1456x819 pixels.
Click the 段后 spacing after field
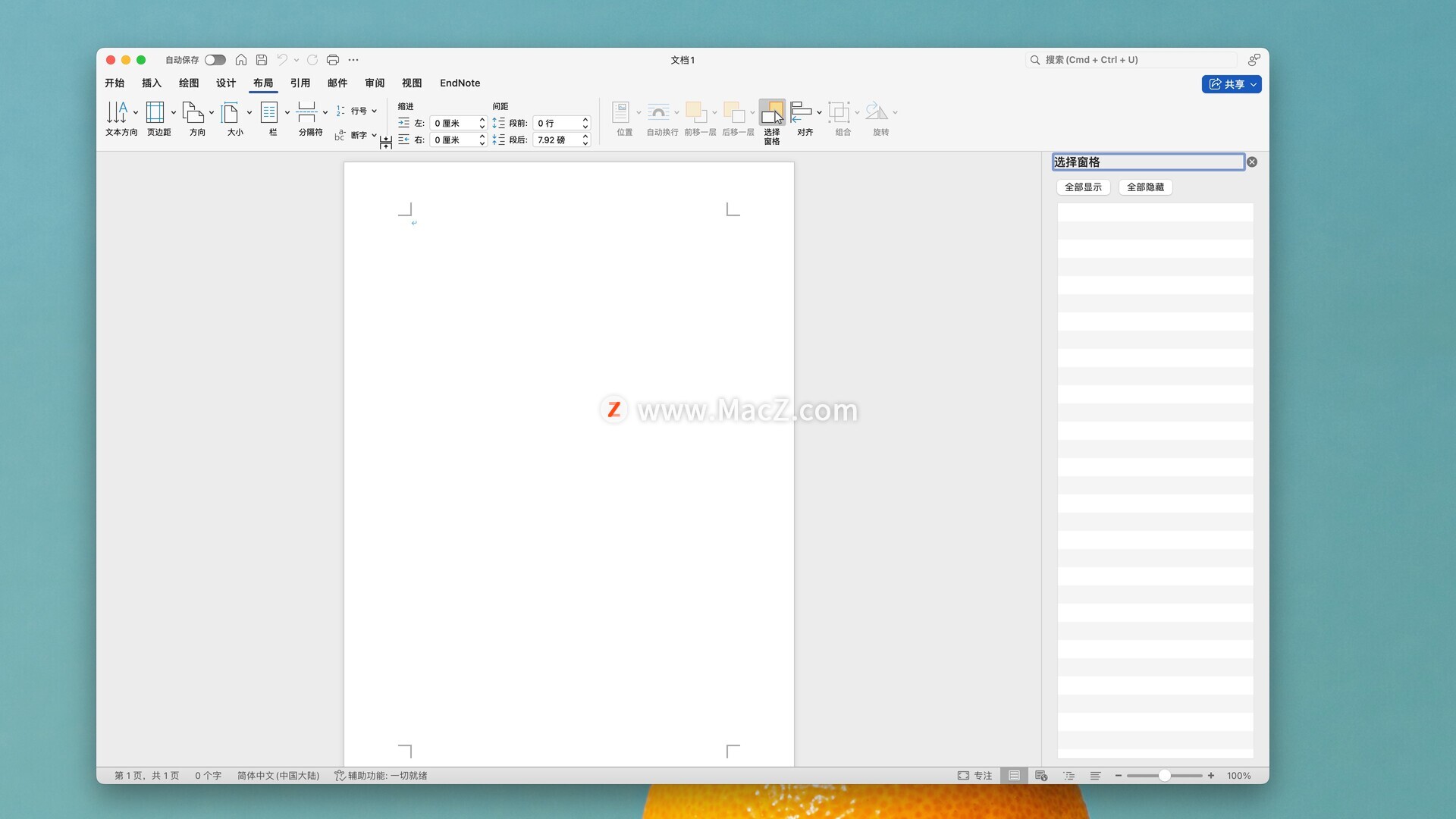coord(557,140)
